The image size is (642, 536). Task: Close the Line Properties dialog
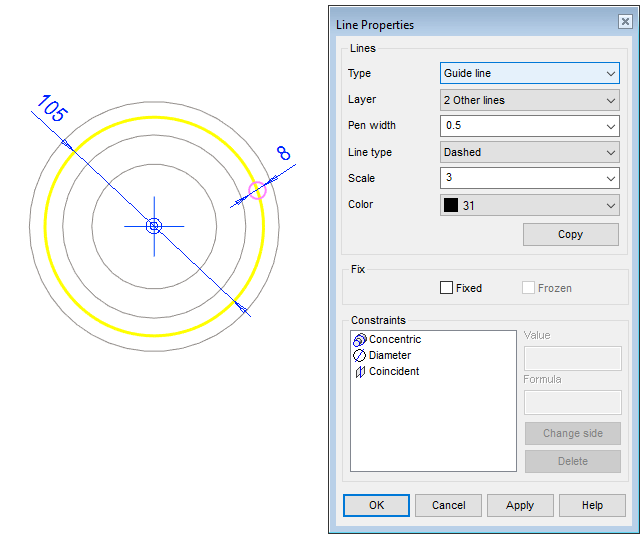pos(625,23)
